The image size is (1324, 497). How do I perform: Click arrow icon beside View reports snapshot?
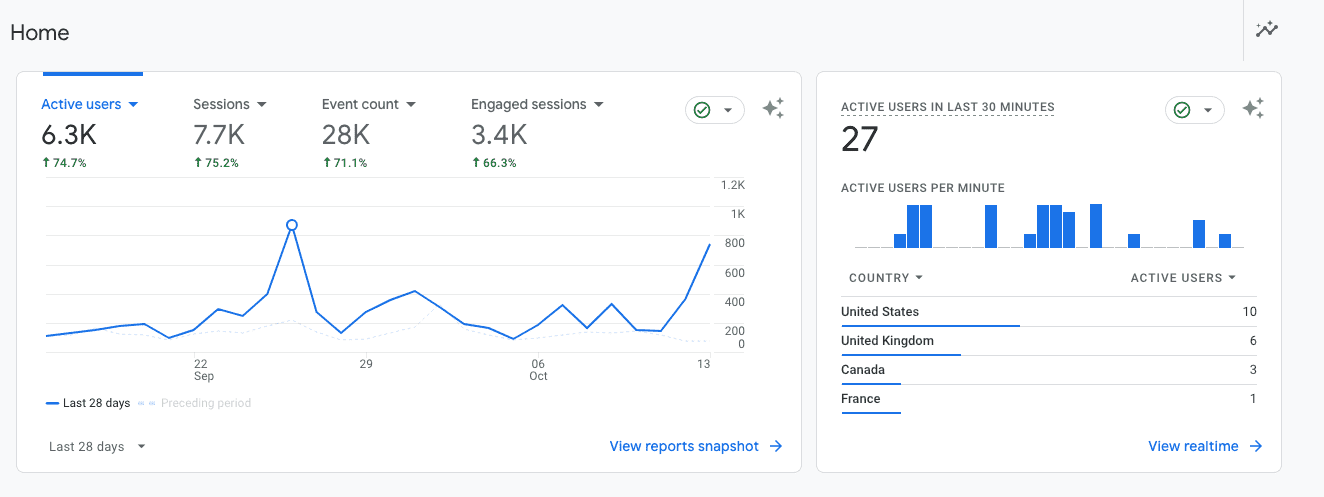(776, 447)
